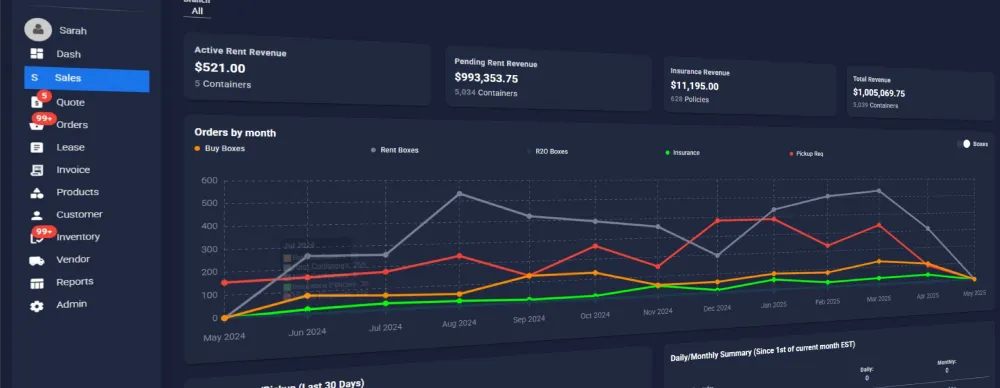The width and height of the screenshot is (1000, 388).
Task: Open the Branch dropdown showing All
Action: click(x=197, y=11)
